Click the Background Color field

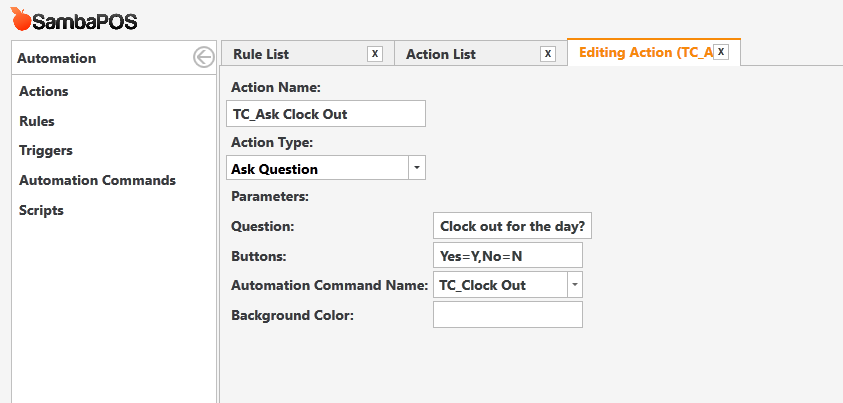508,314
